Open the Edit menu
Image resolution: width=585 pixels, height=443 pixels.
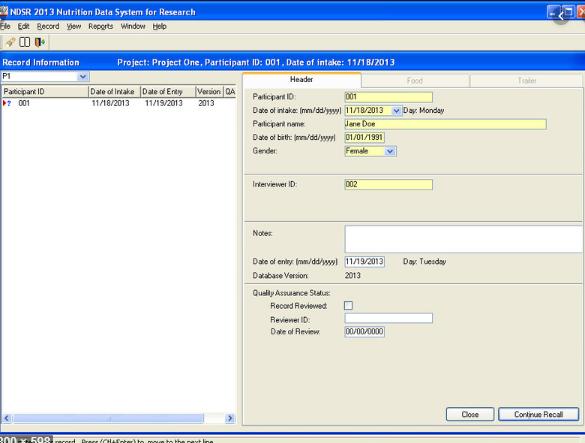tap(23, 26)
